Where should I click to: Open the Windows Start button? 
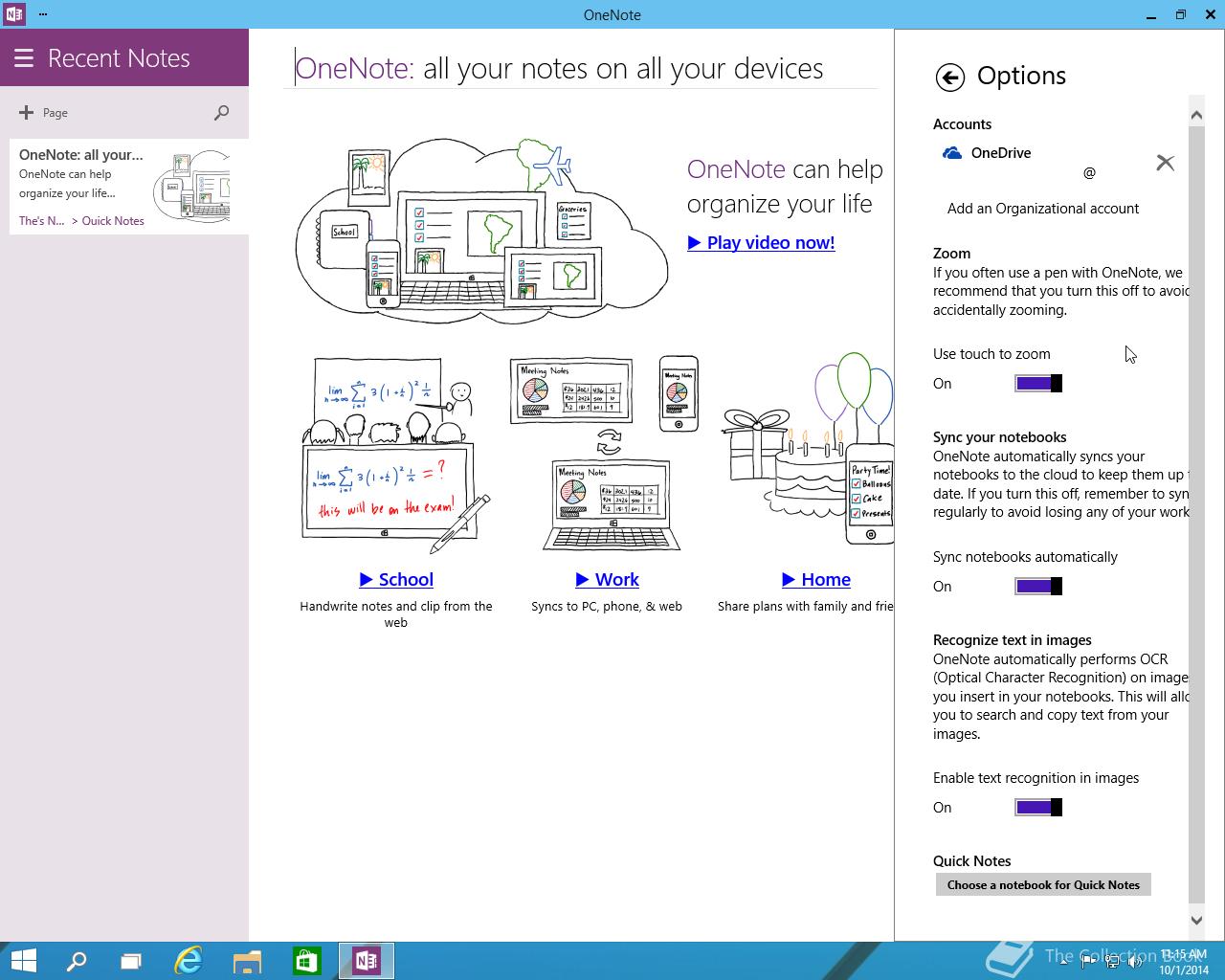tap(23, 961)
